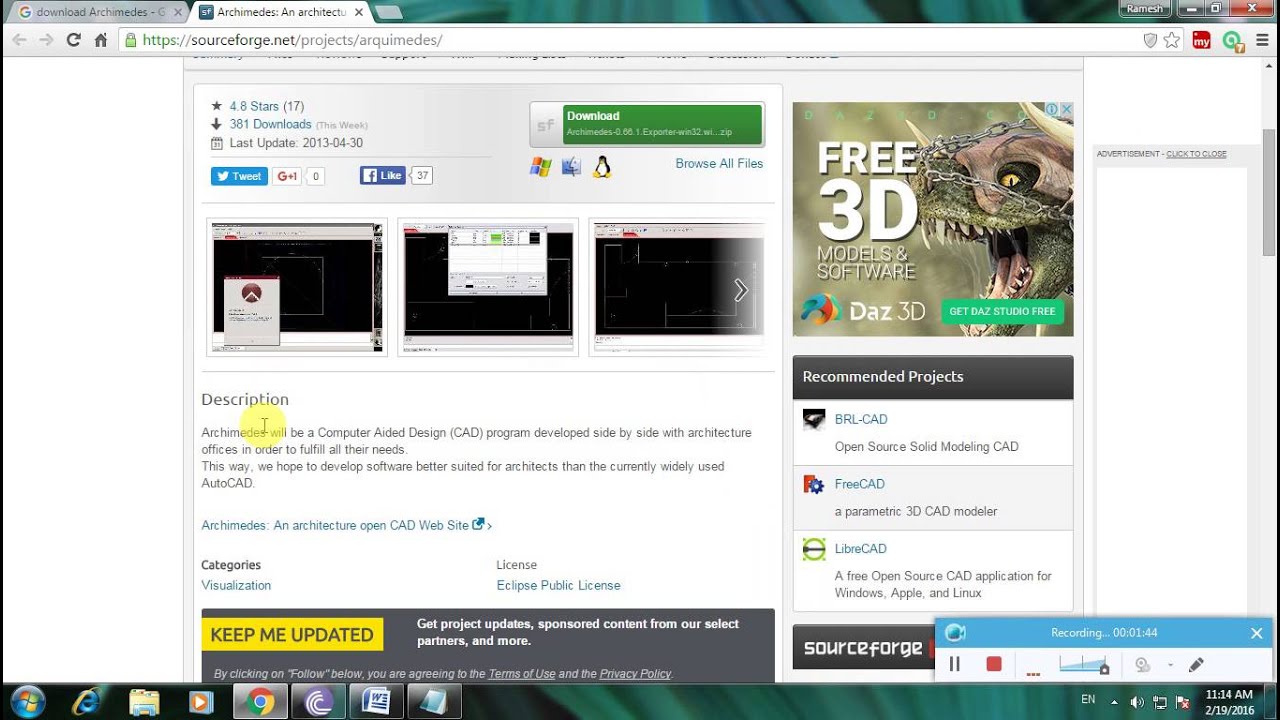Click the Linux penguin platform icon
The image size is (1280, 720).
(602, 167)
